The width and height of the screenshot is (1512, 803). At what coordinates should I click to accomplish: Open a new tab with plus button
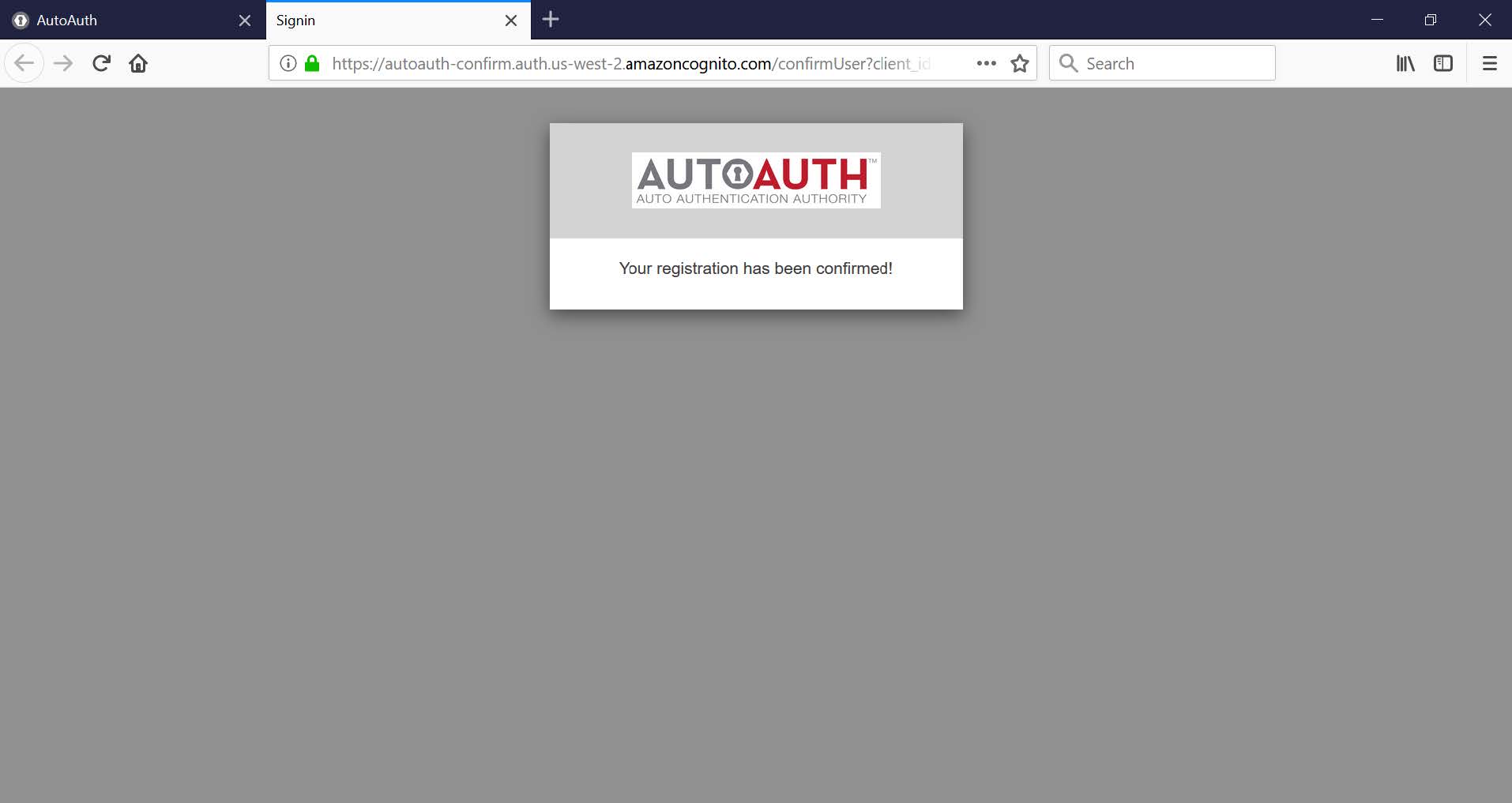tap(551, 20)
